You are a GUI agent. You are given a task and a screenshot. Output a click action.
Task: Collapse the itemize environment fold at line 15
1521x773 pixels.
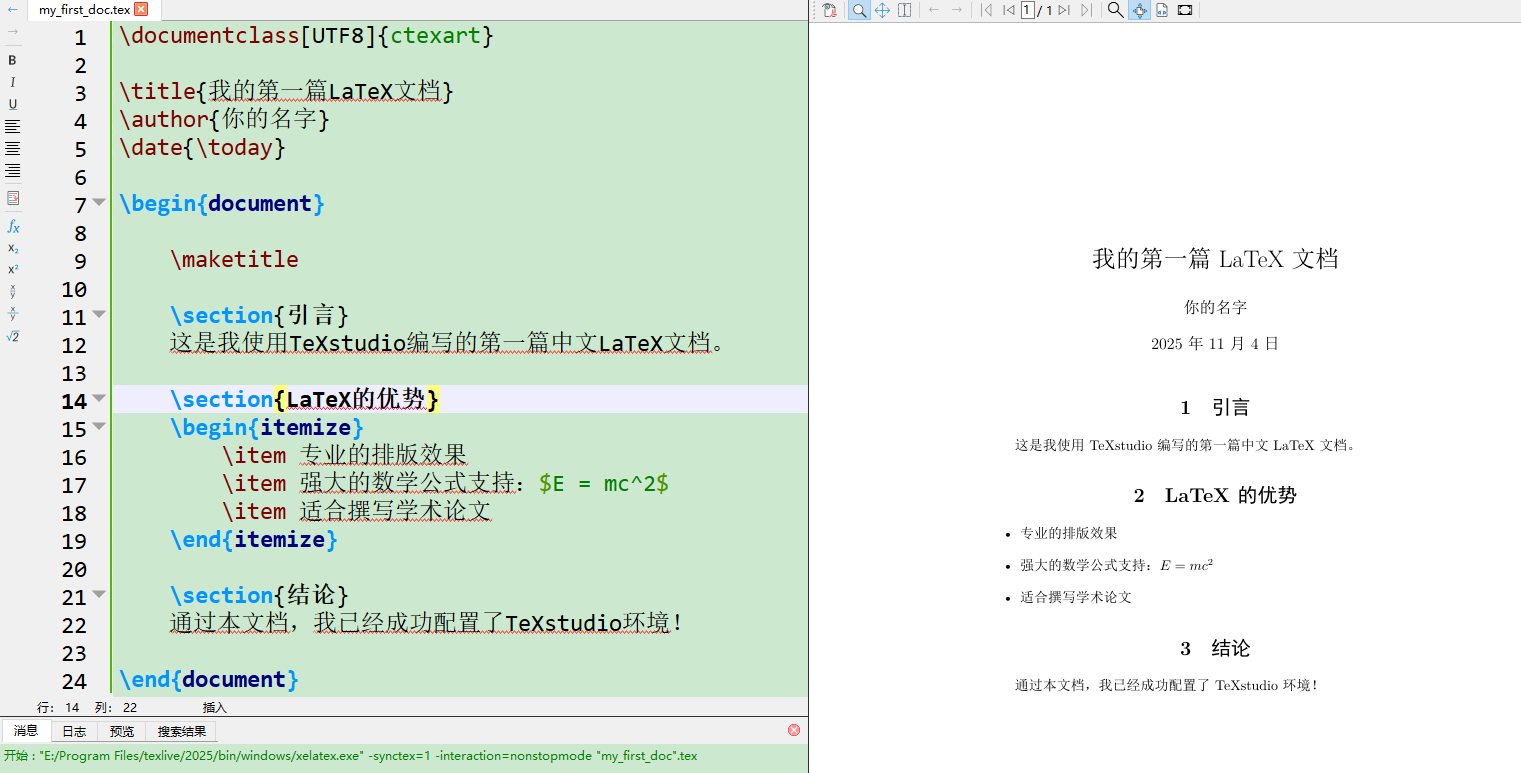click(x=99, y=426)
